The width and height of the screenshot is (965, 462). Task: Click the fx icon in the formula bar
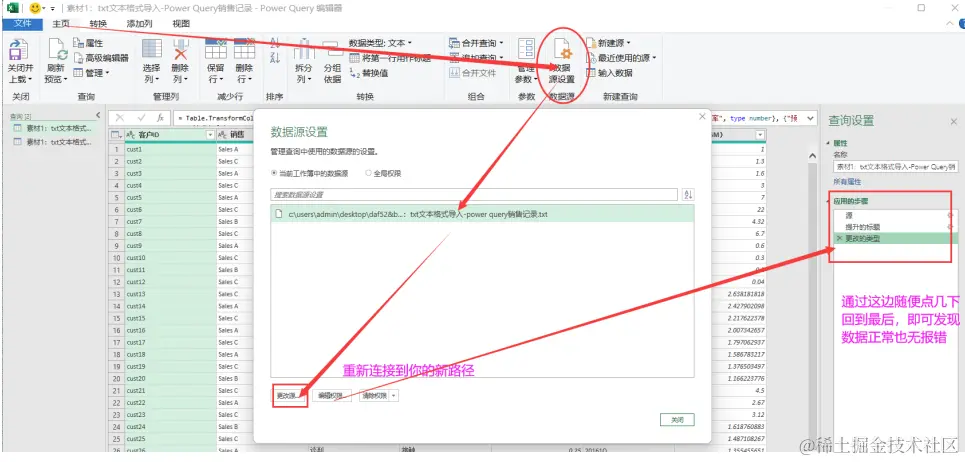click(x=159, y=117)
